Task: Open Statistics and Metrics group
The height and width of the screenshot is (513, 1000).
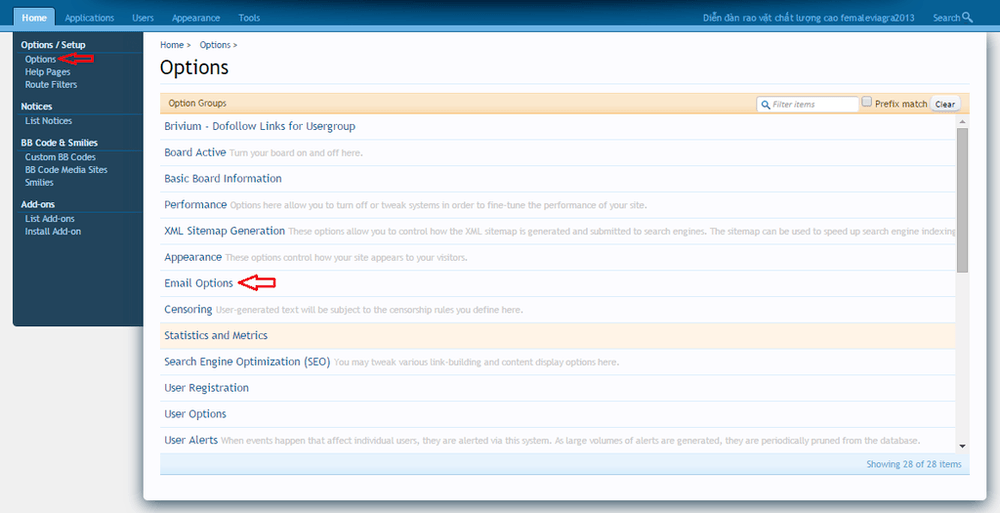Action: pyautogui.click(x=216, y=336)
